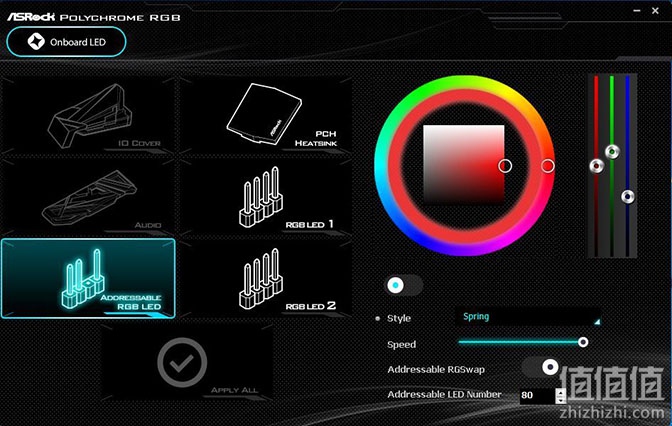Image resolution: width=672 pixels, height=426 pixels.
Task: Decrease the Addressable LED Number with down arrow
Action: click(561, 400)
